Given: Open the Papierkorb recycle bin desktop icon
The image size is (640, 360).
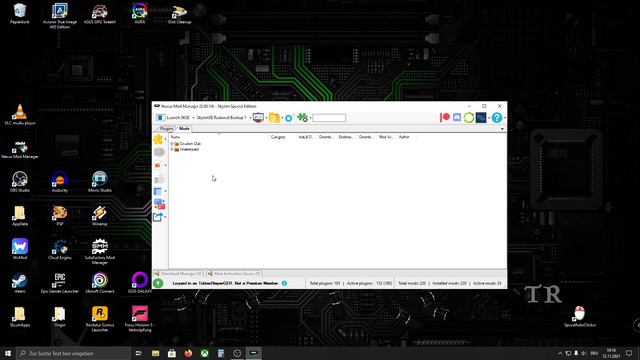Looking at the screenshot, I should click(20, 13).
